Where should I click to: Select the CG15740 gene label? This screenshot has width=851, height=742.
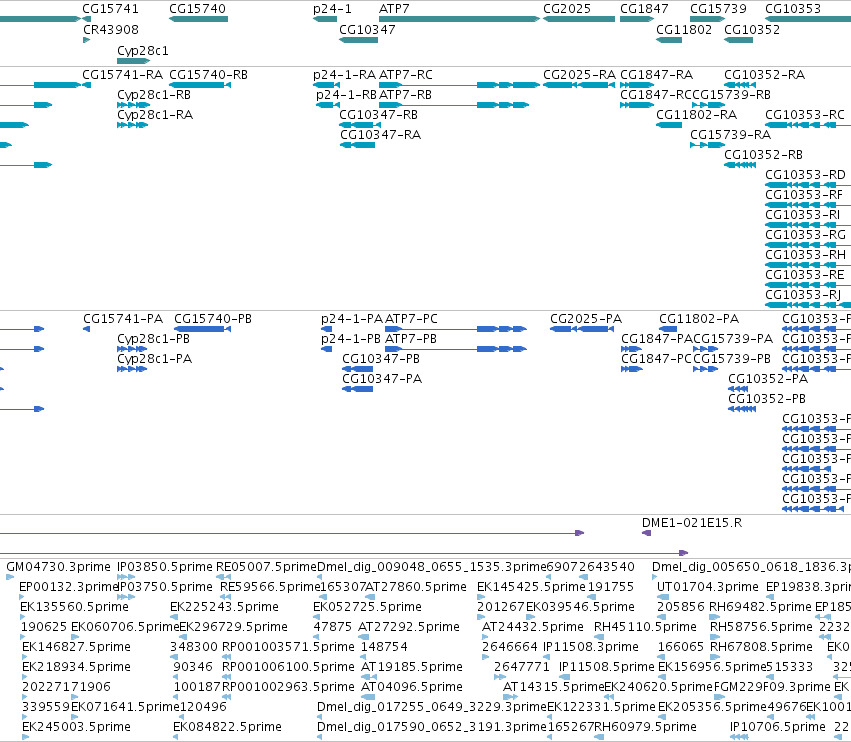[198, 9]
